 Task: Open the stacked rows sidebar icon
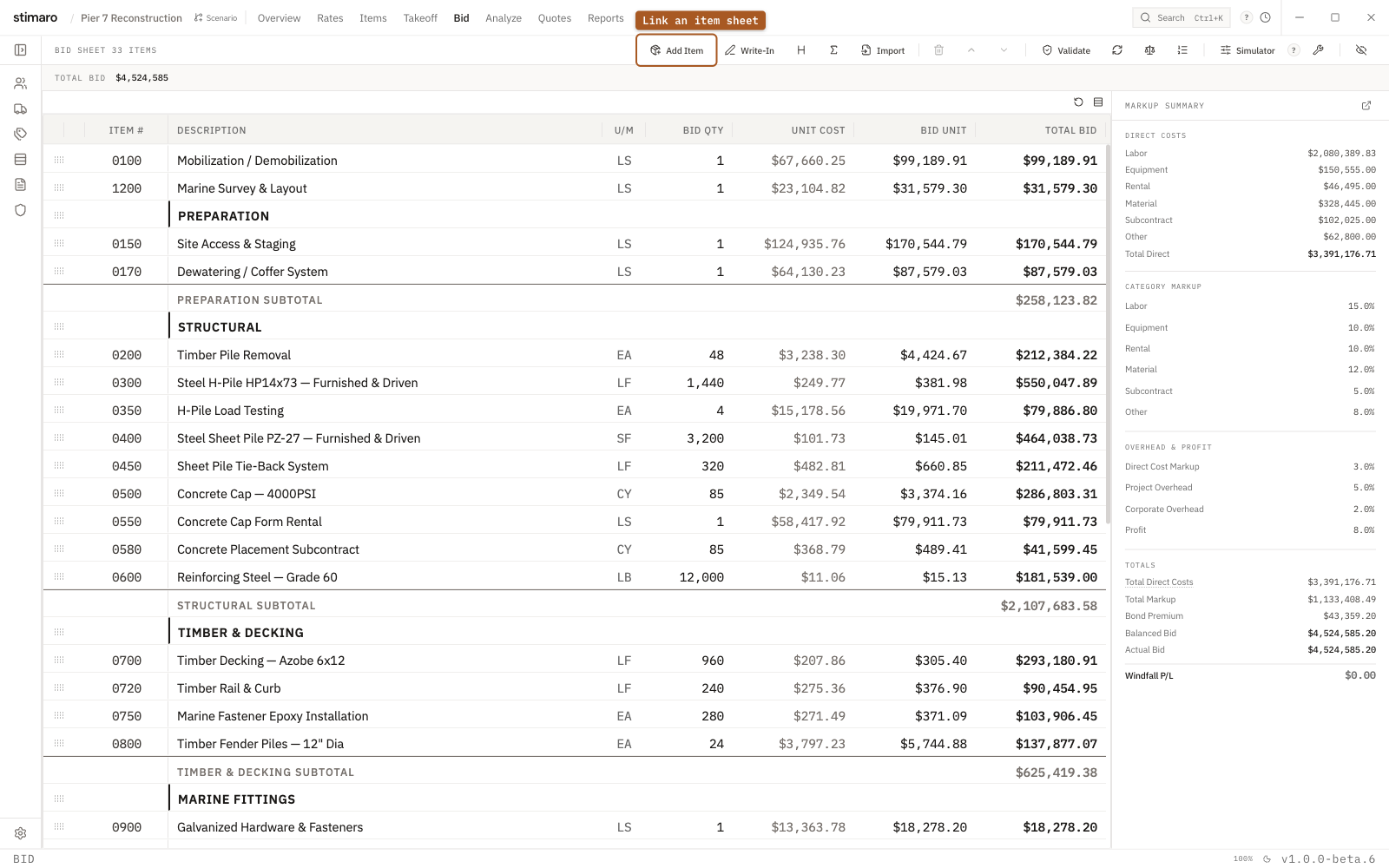20,159
